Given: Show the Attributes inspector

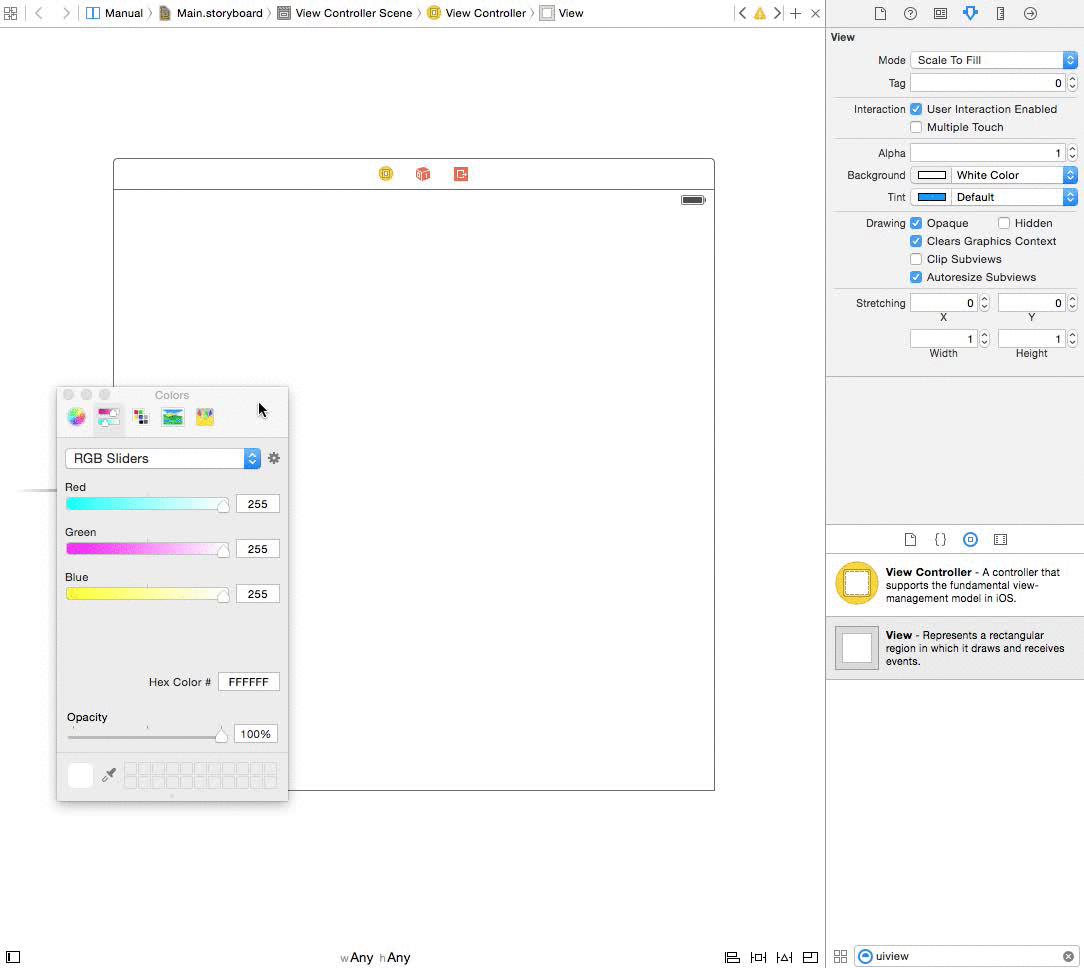Looking at the screenshot, I should click(971, 13).
